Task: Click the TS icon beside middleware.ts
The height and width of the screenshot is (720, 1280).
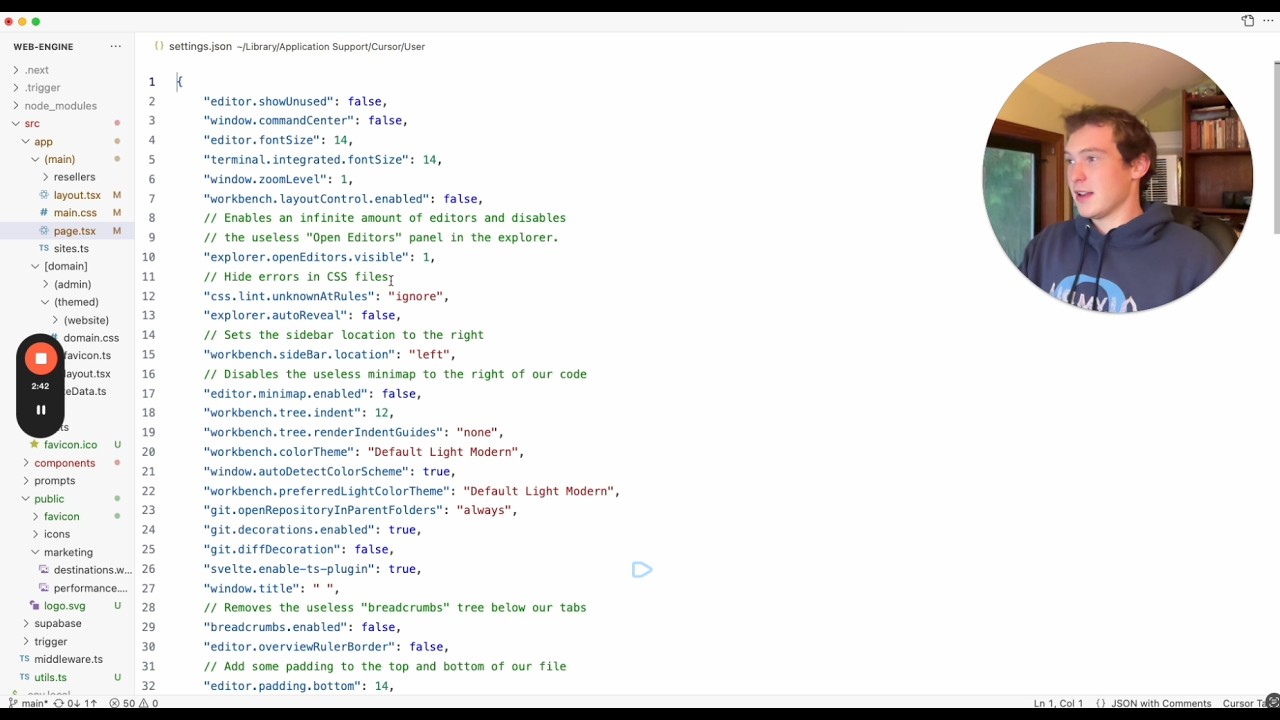Action: pyautogui.click(x=25, y=659)
